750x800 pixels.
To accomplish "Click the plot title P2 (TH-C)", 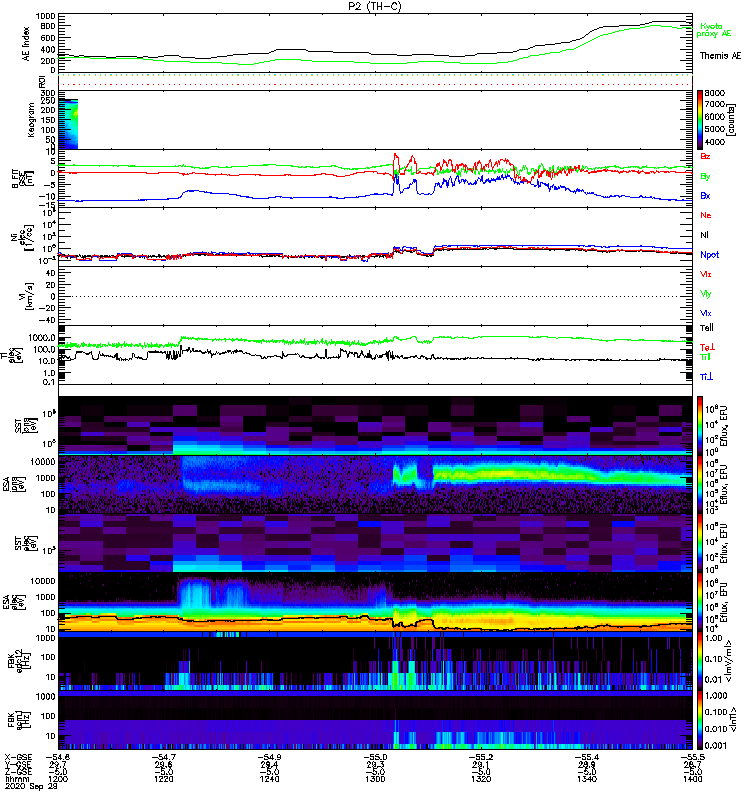I will click(375, 6).
